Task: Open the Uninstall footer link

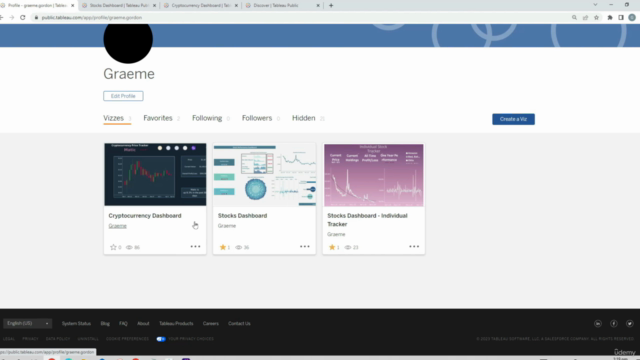Action: [88, 339]
